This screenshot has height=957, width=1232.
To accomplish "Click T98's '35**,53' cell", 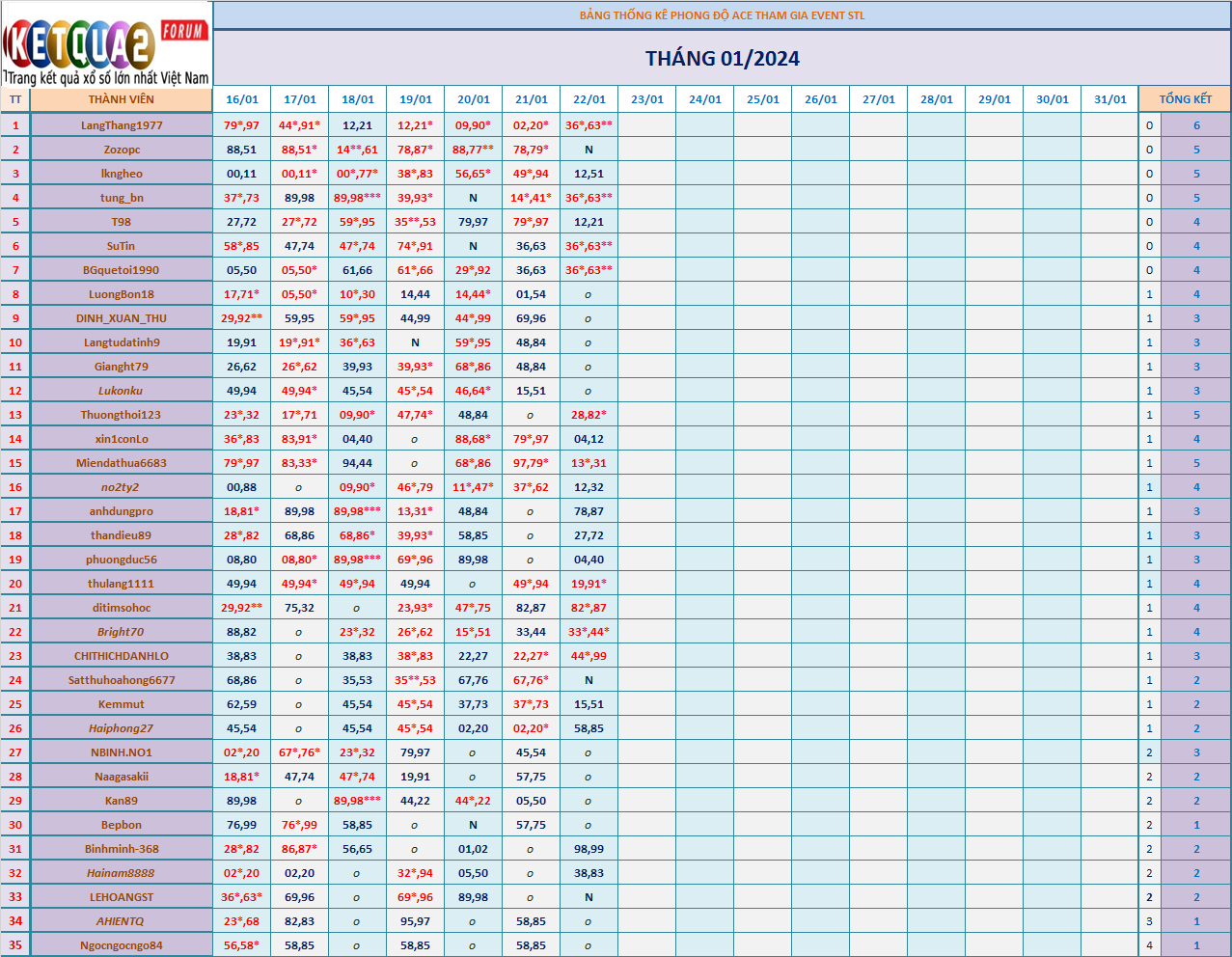I will [x=416, y=222].
